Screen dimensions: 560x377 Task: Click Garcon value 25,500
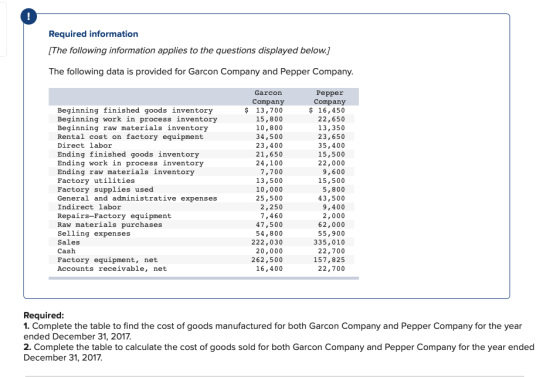[269, 198]
